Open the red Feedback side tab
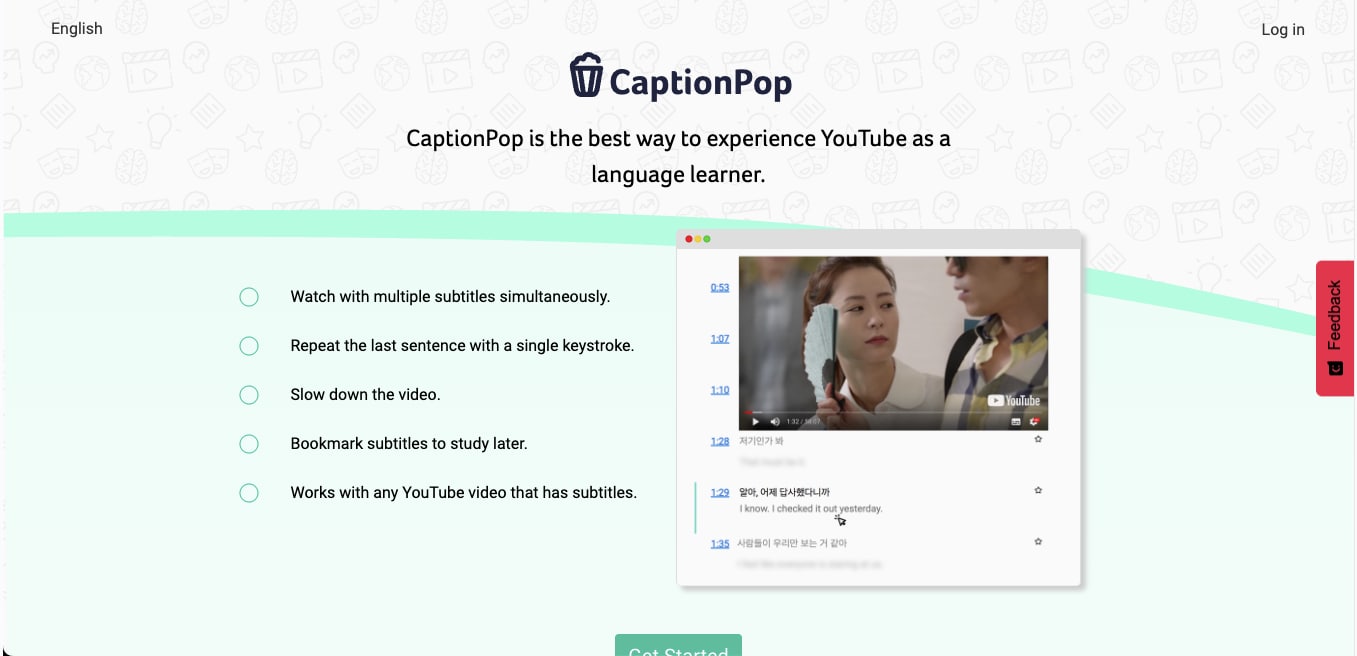This screenshot has width=1357, height=656. click(x=1335, y=328)
